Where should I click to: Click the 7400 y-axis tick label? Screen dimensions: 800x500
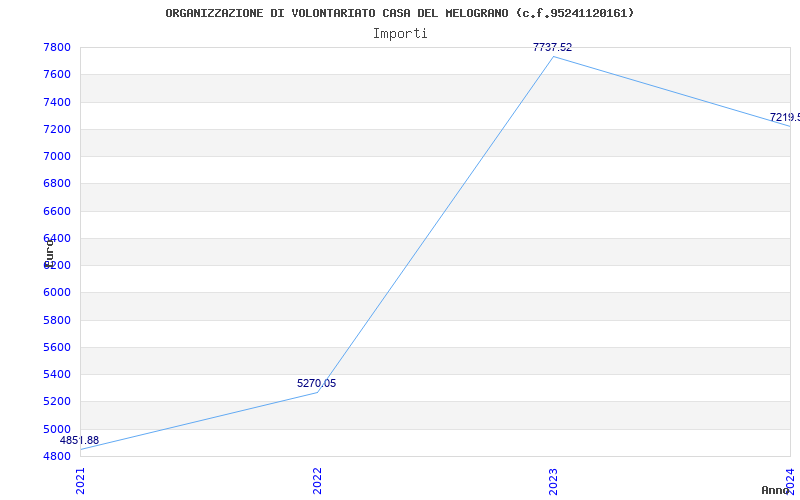coord(57,102)
